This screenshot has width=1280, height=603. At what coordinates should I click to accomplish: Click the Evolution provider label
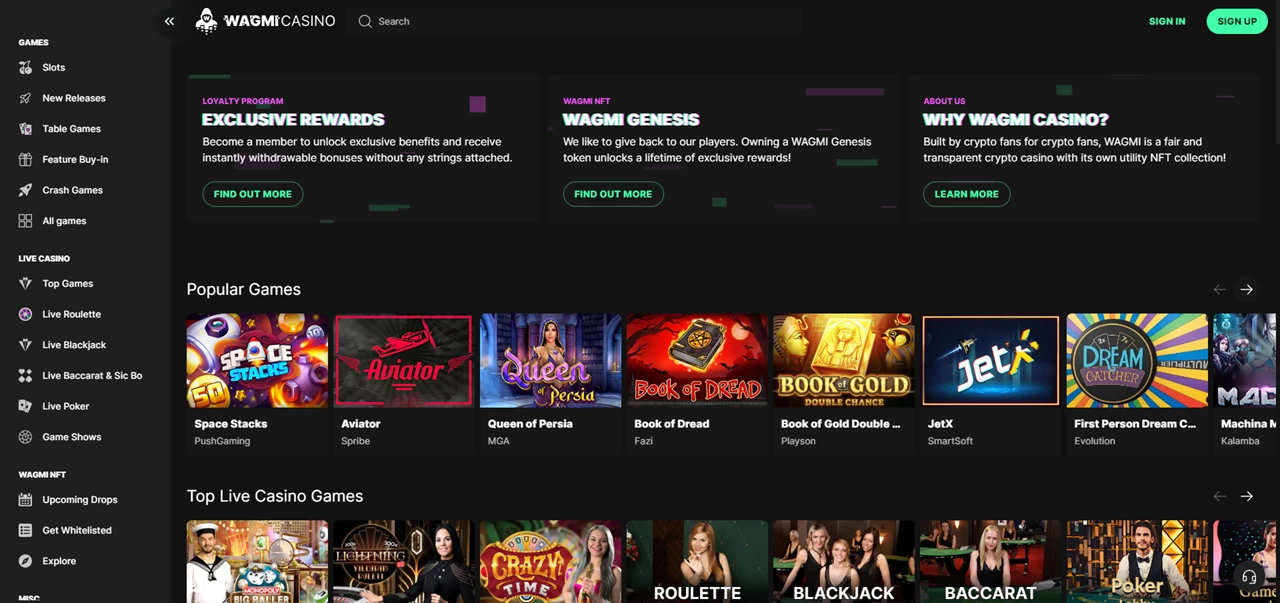[x=1095, y=441]
